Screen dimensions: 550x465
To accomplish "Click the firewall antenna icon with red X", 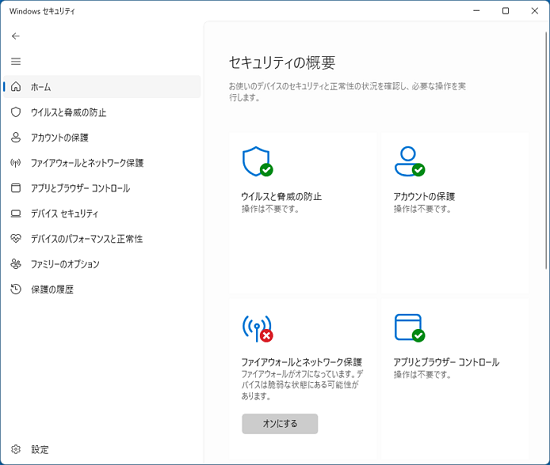I will click(258, 329).
